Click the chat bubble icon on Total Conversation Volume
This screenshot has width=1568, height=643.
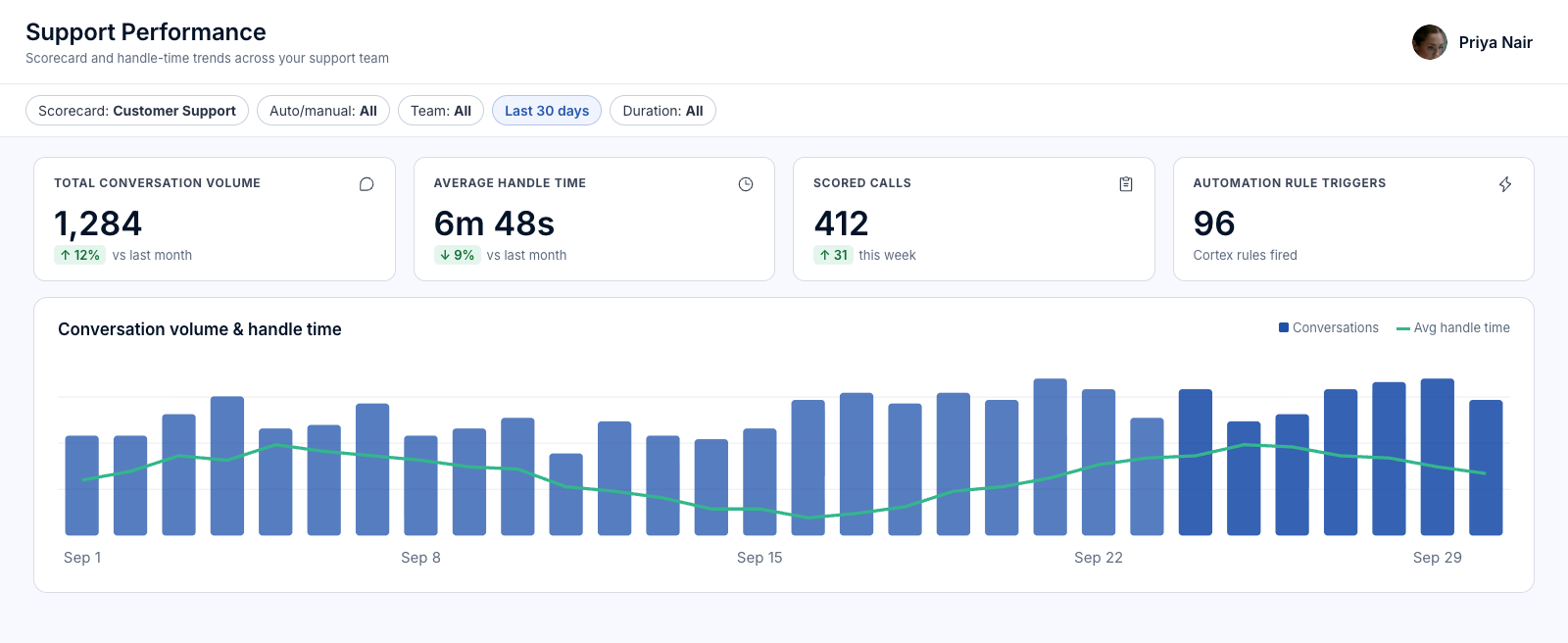[x=367, y=184]
